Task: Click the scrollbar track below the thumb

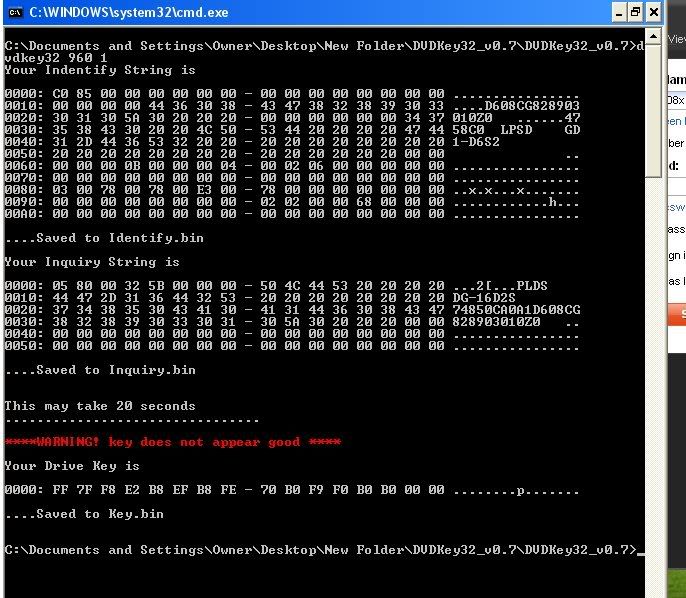Action: click(x=653, y=380)
